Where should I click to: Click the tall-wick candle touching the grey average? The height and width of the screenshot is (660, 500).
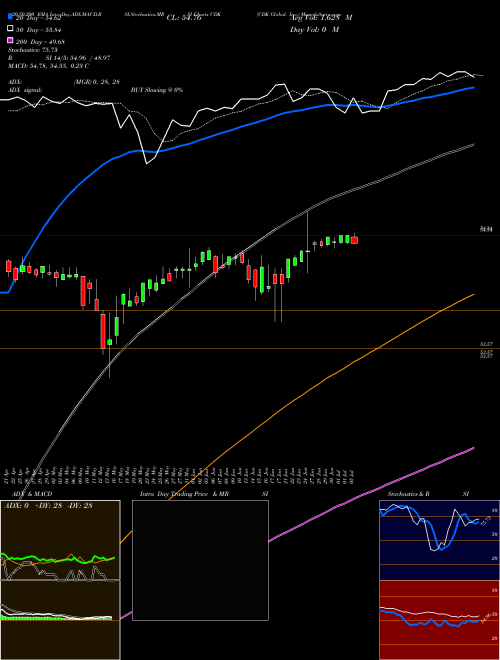(308, 242)
